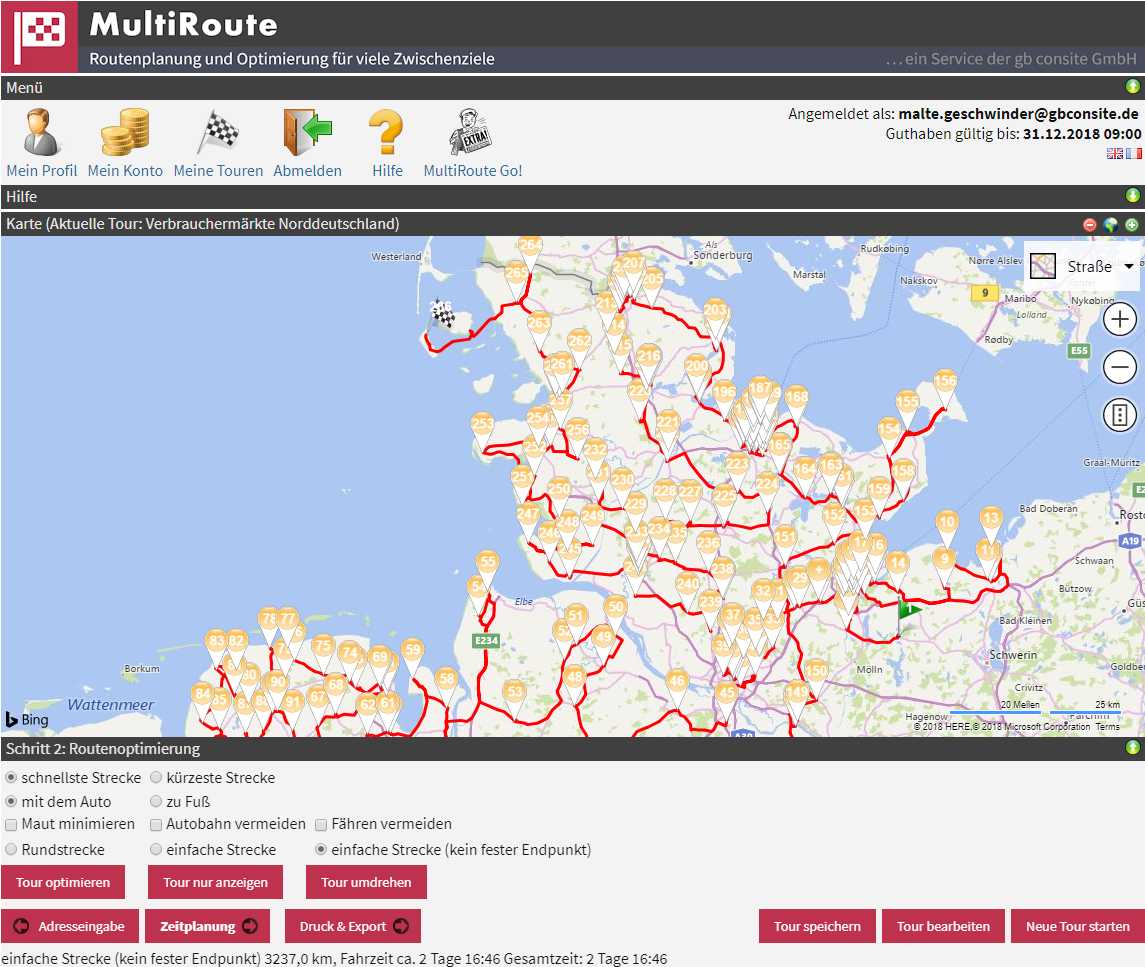The width and height of the screenshot is (1145, 967).
Task: Click the Mein Konto text link
Action: 125,171
